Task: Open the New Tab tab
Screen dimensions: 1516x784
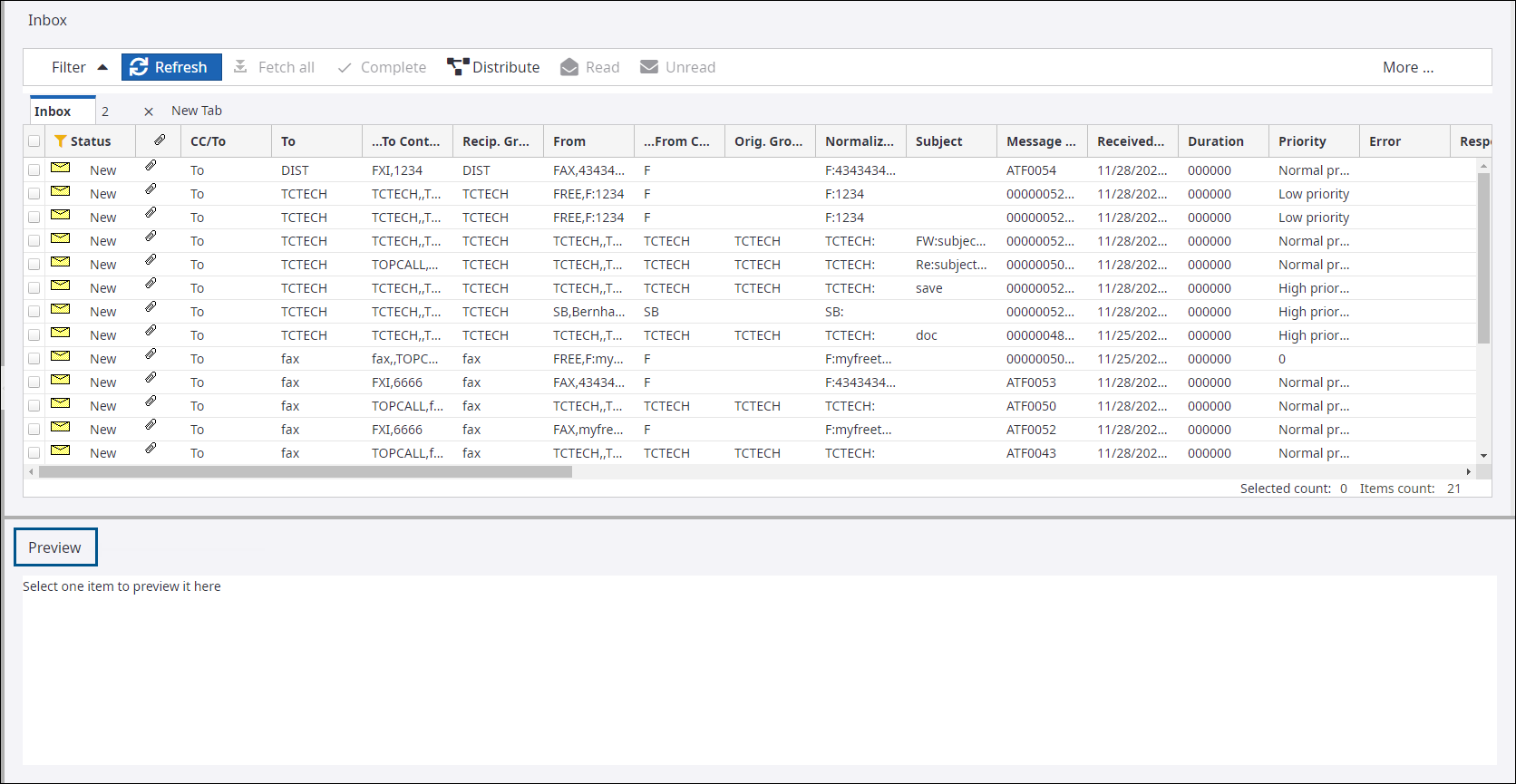Action: click(x=197, y=111)
